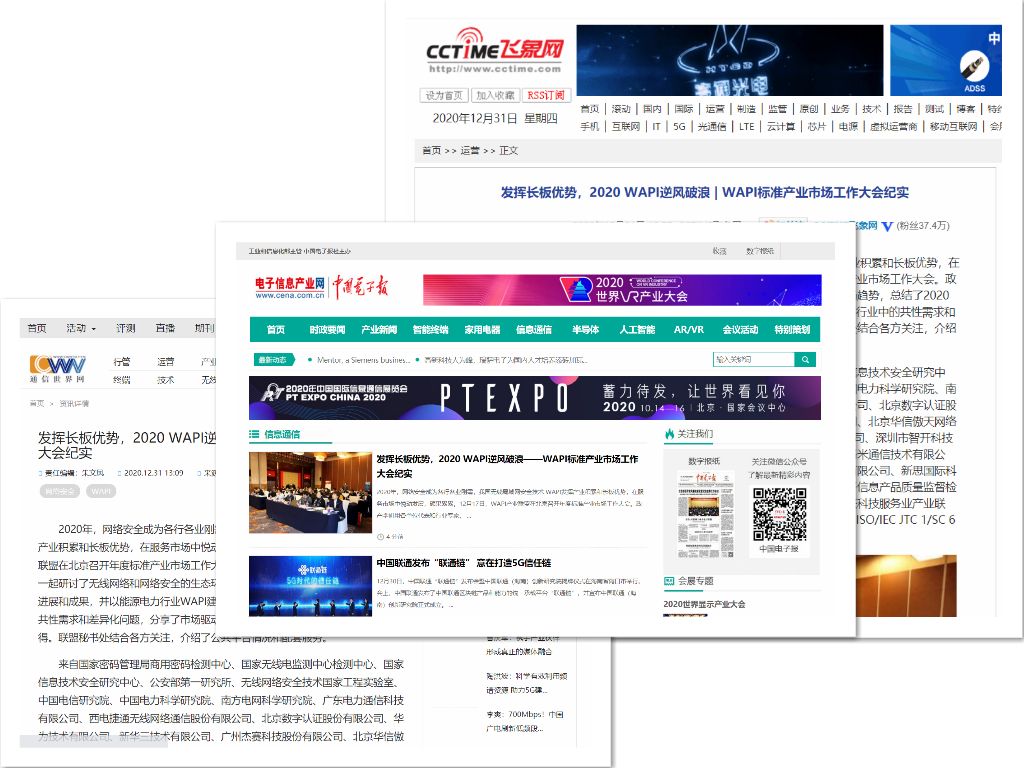Click the Mentor, a Siemens busines... ticker item
This screenshot has height=768, width=1024.
pyautogui.click(x=364, y=360)
